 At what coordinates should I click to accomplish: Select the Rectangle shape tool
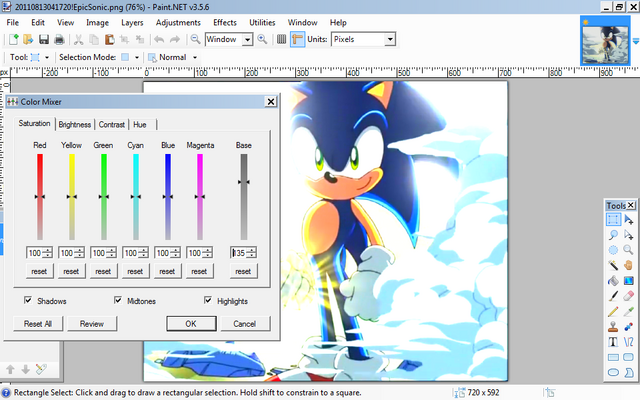[x=613, y=357]
